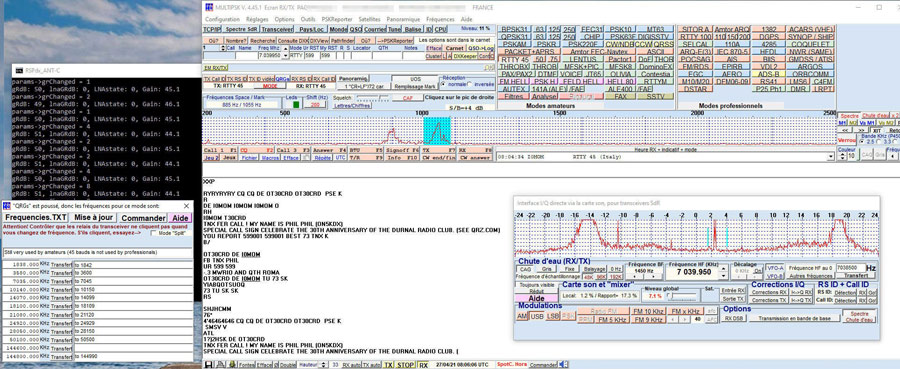Image resolution: width=900 pixels, height=369 pixels.
Task: Click the speaker icon next to Commander
Action: coord(564,364)
